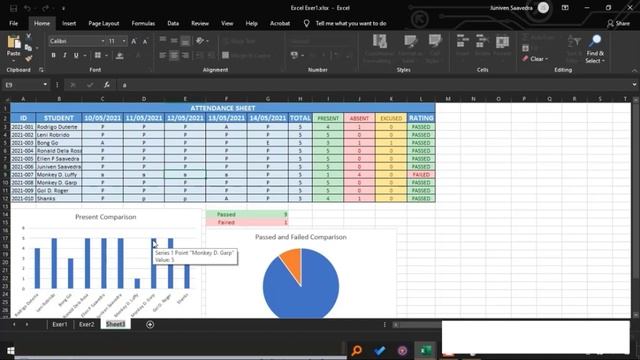Click the Orientation text-angle icon

tap(200, 41)
